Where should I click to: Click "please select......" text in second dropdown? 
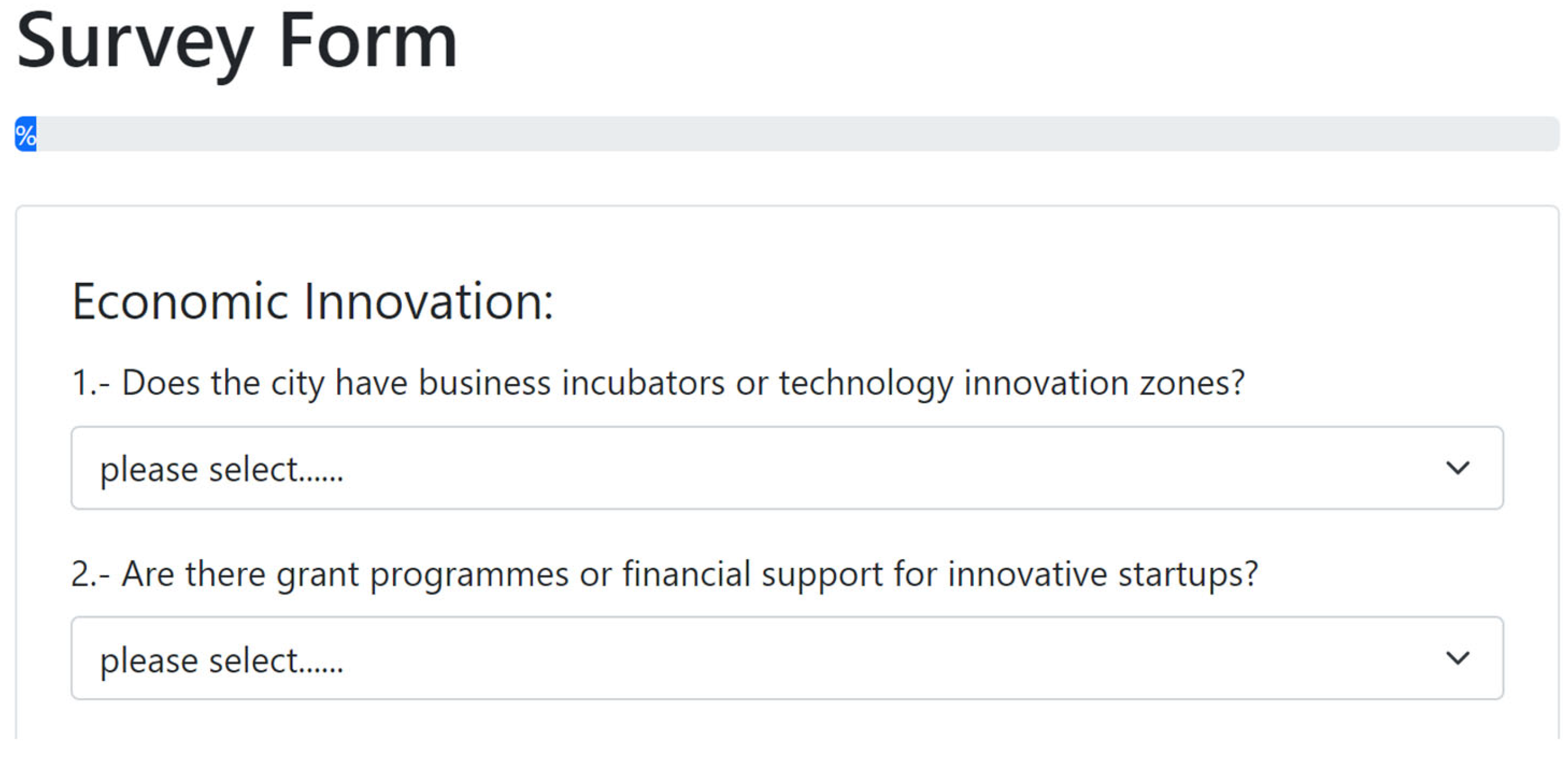pyautogui.click(x=222, y=661)
